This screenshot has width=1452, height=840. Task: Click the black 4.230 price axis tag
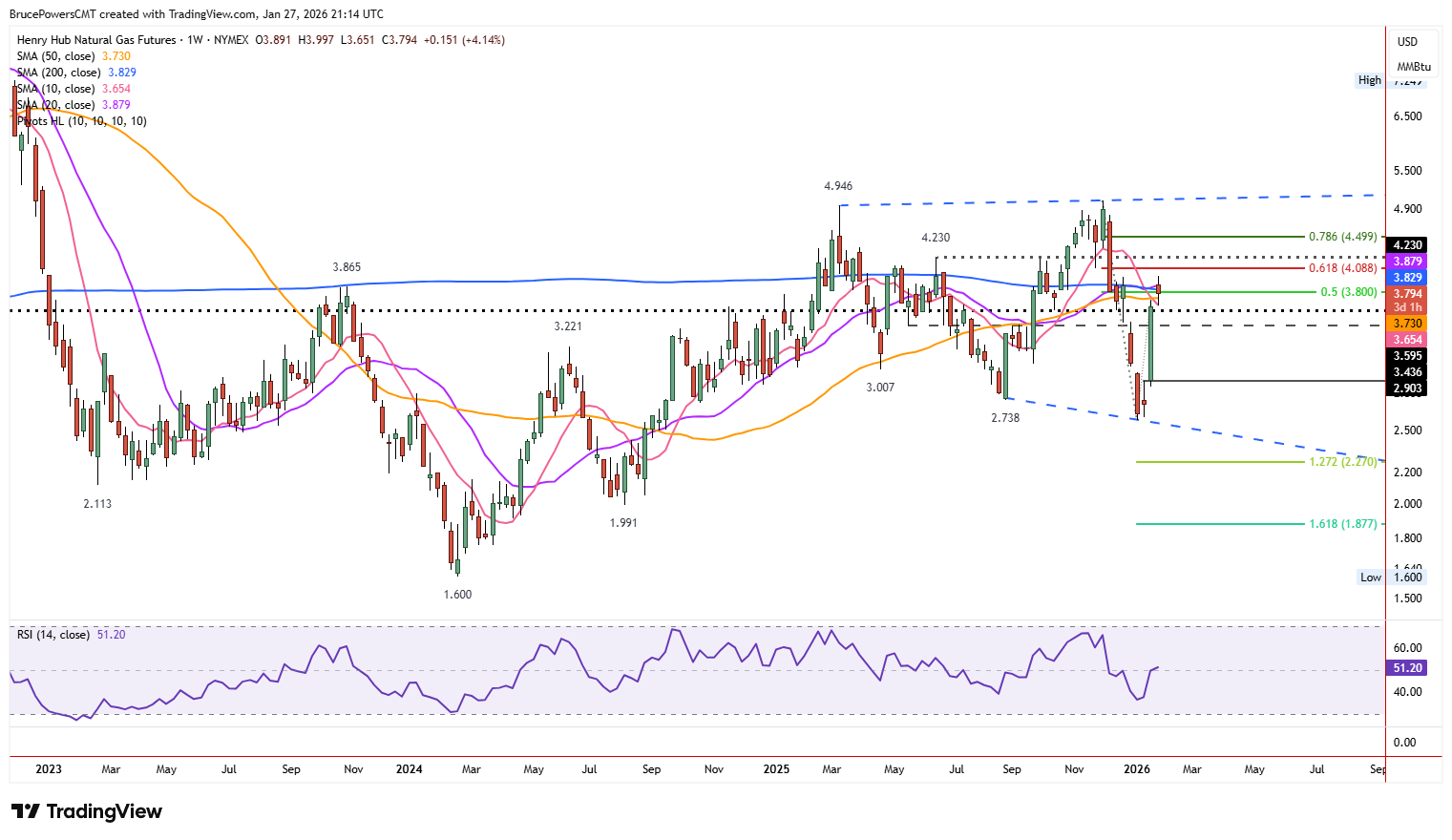coord(1407,245)
